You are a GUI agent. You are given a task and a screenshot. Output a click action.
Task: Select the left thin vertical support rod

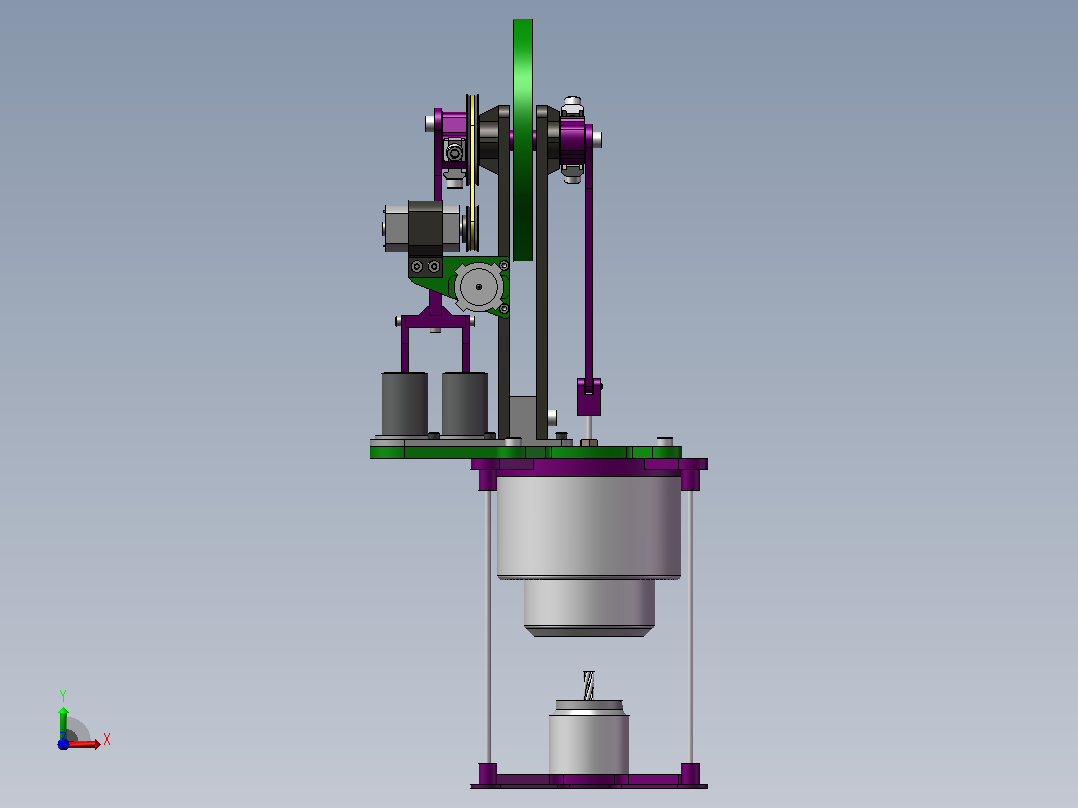point(489,626)
